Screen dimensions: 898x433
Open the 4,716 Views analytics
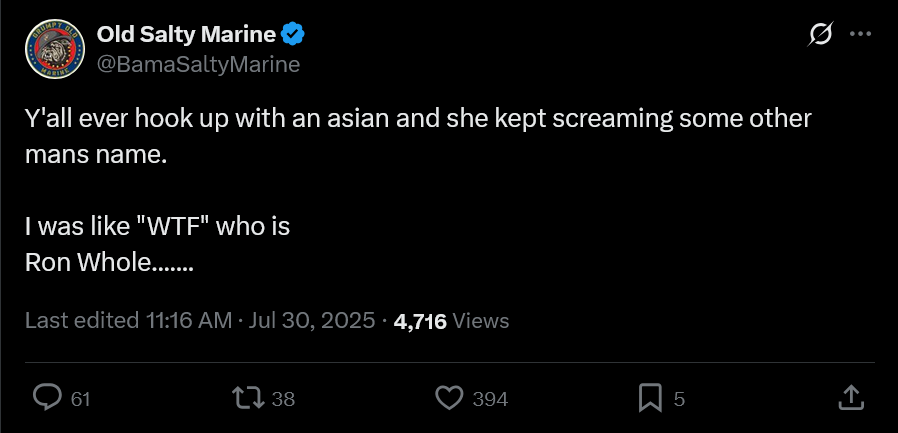[x=451, y=321]
